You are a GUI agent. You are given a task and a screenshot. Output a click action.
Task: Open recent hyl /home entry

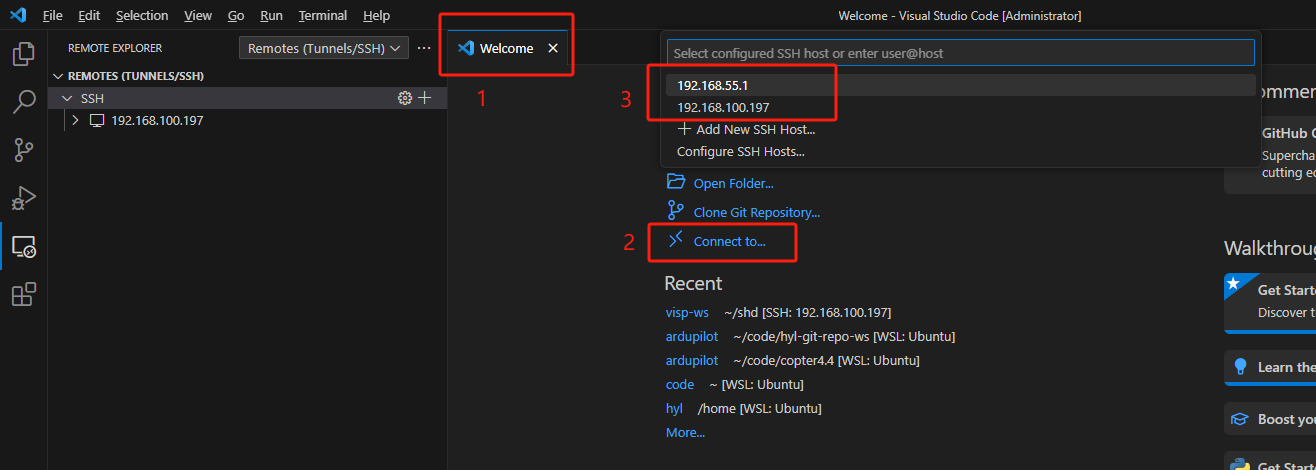pyautogui.click(x=674, y=408)
